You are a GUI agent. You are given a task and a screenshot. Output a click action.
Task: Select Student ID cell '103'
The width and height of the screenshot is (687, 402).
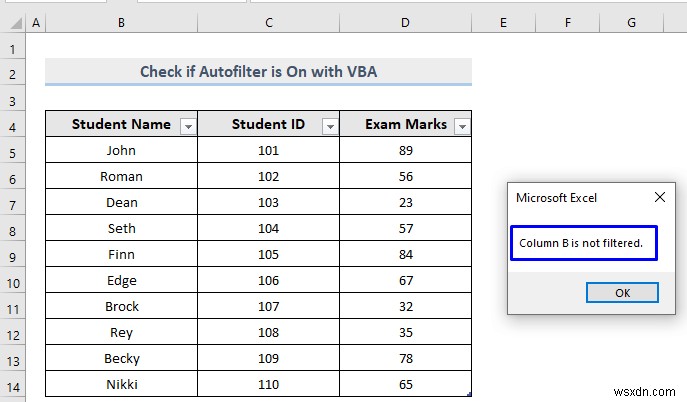pos(269,202)
